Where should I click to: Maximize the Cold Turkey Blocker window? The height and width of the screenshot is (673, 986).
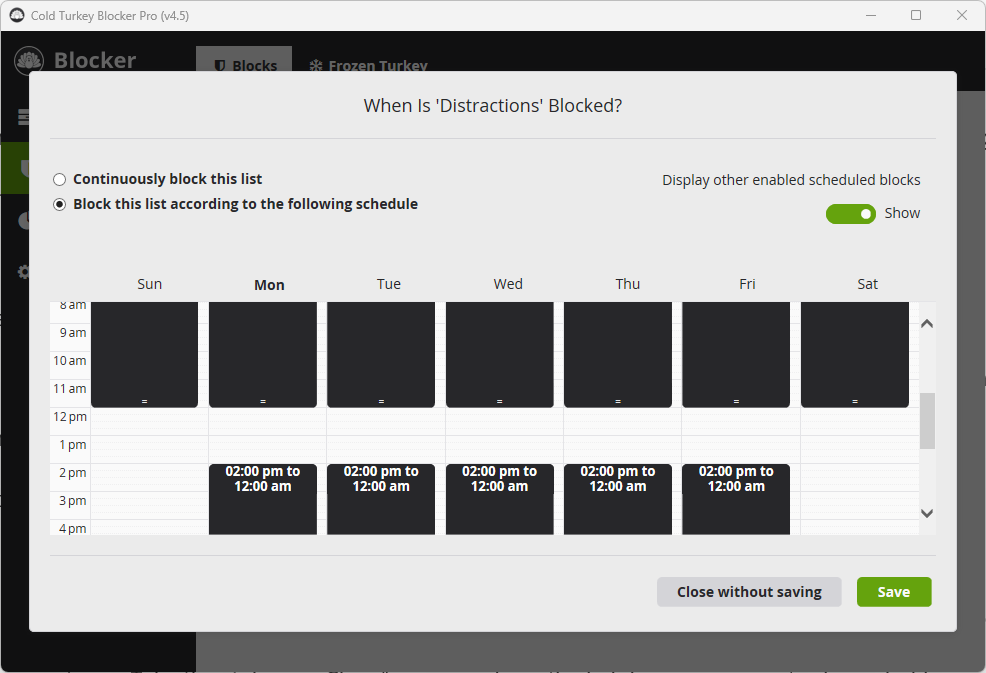pos(916,15)
